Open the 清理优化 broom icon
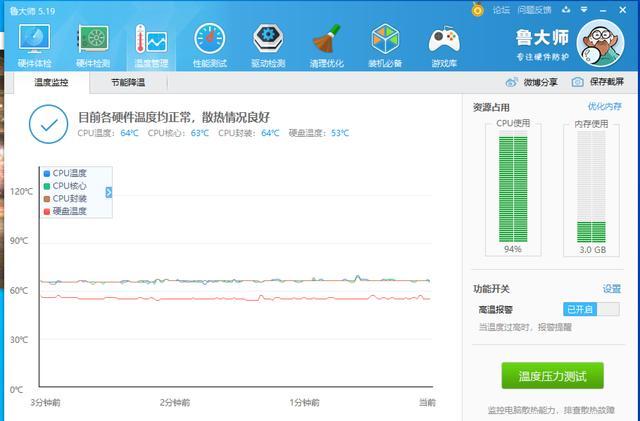Screen dimensions: 640x421 coord(327,45)
